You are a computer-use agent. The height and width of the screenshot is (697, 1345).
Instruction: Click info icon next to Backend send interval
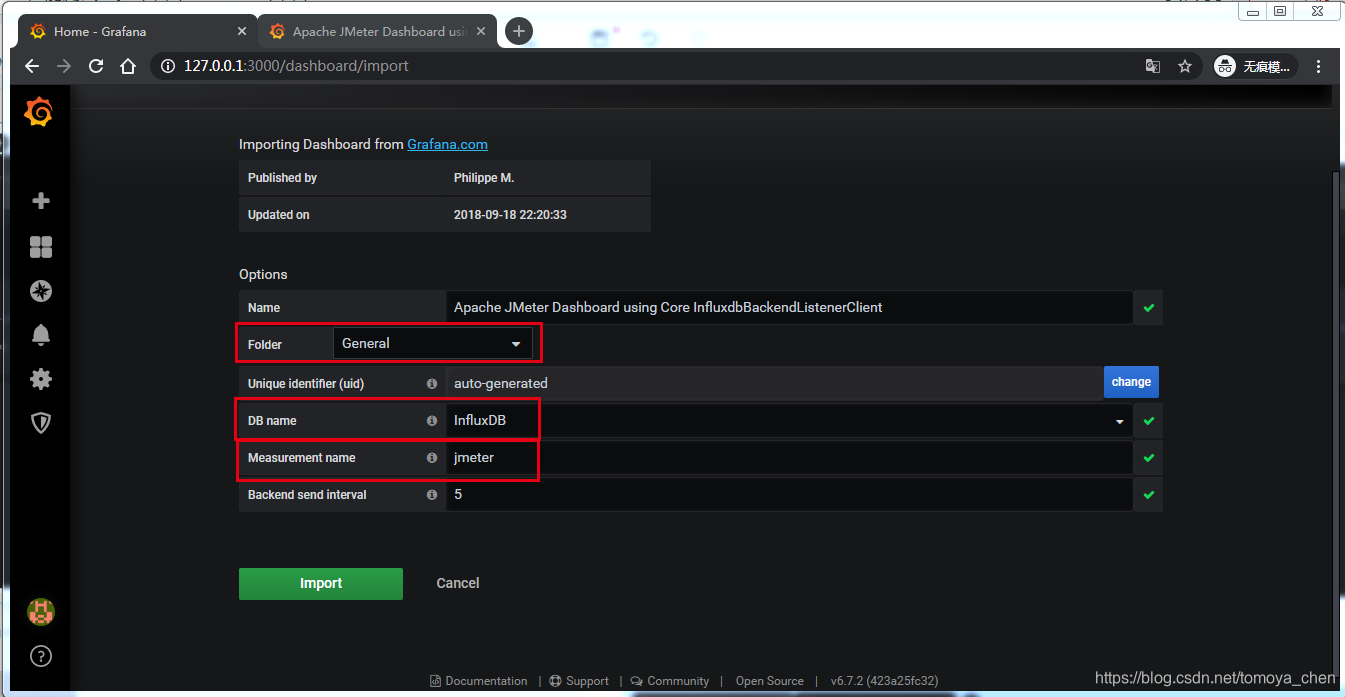[x=432, y=495]
